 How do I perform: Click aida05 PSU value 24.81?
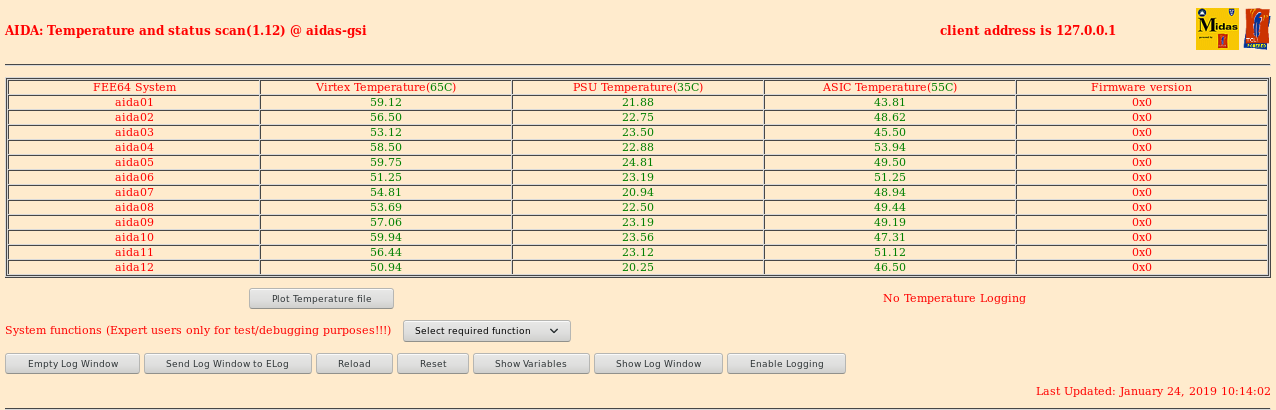pos(638,162)
